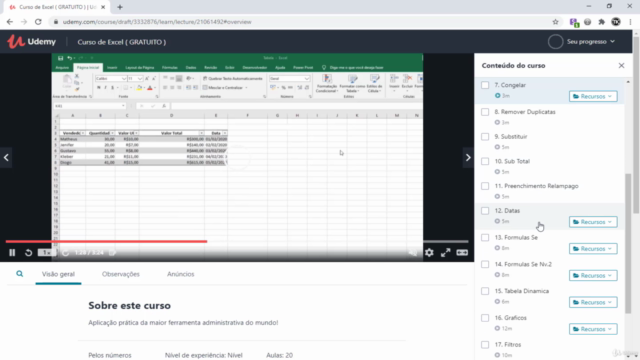Open a new browser tab
640x360 pixels.
point(120,7)
